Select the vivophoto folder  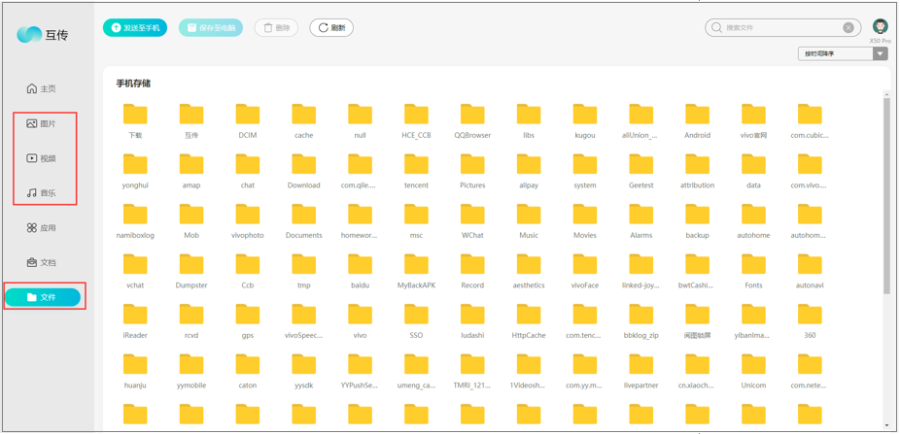248,220
